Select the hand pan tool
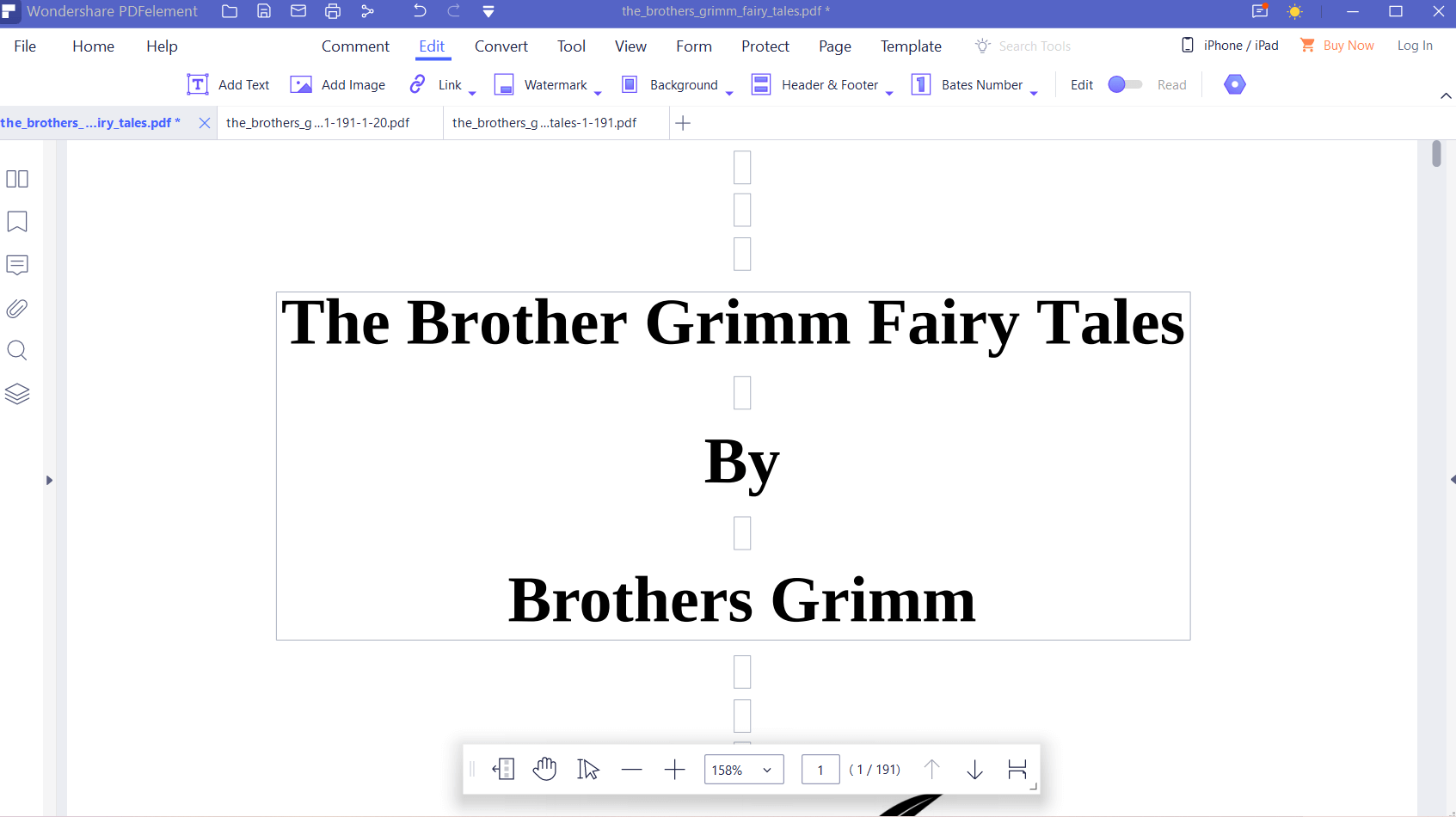The image size is (1456, 817). click(x=544, y=769)
